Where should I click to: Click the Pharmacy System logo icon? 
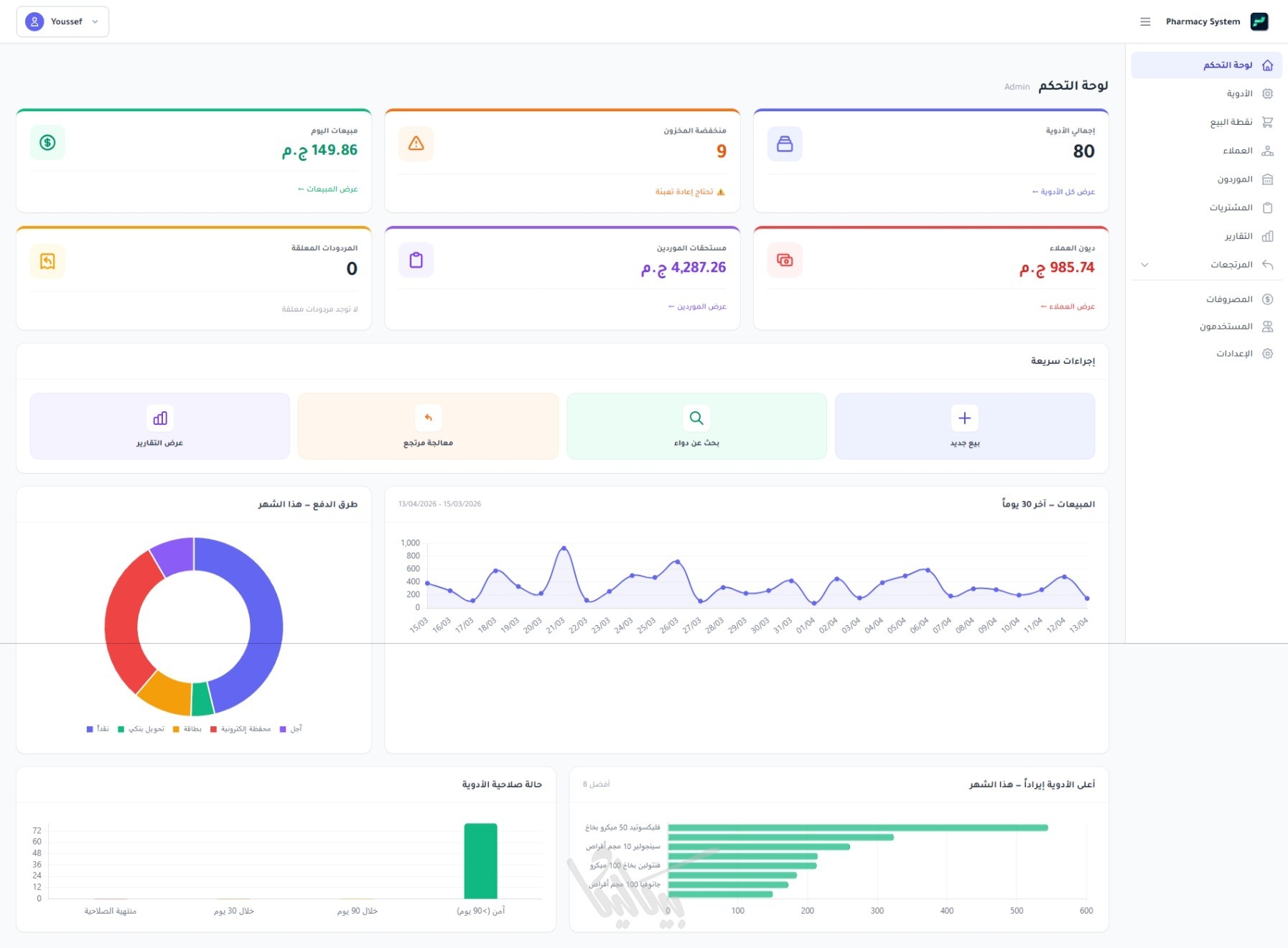pyautogui.click(x=1259, y=22)
